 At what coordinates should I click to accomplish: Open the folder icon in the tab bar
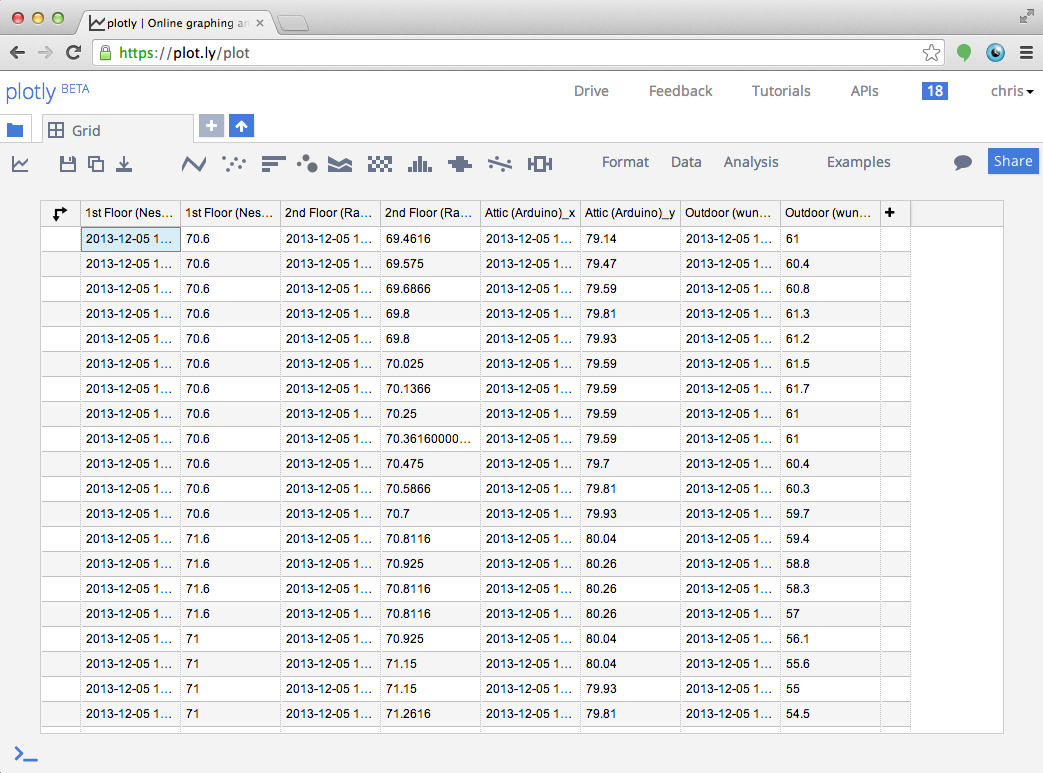(15, 130)
